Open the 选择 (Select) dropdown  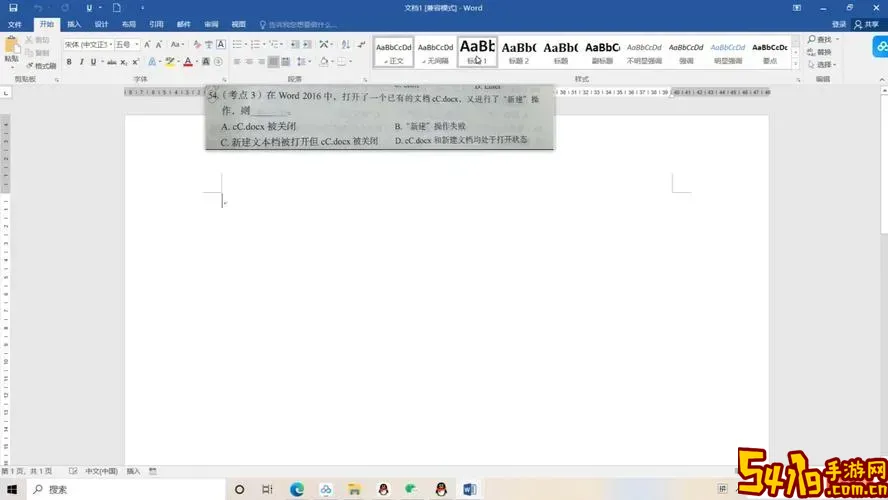(x=822, y=65)
